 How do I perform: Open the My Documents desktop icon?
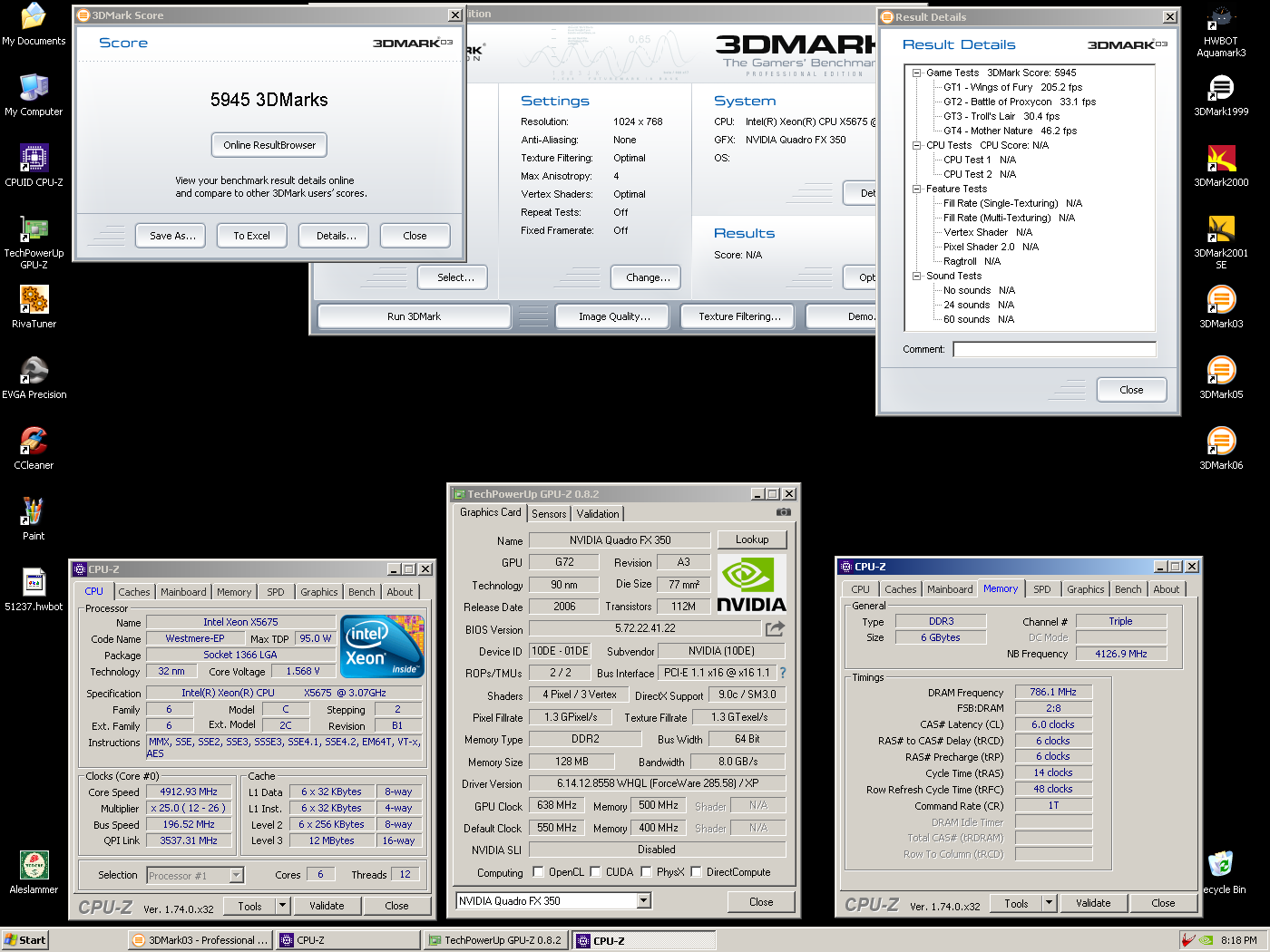(x=34, y=24)
